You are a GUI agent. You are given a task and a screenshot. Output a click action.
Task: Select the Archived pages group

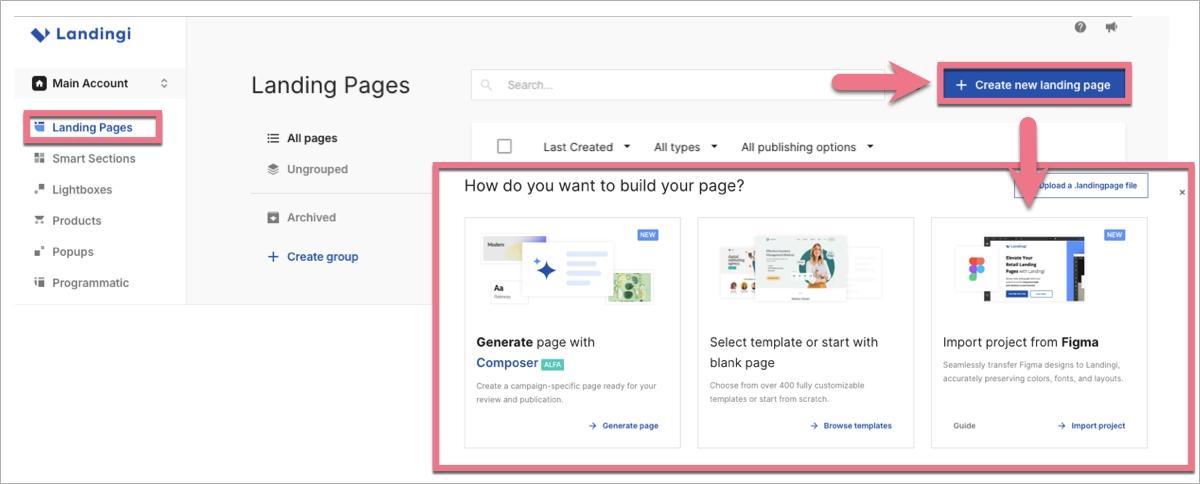(x=311, y=217)
